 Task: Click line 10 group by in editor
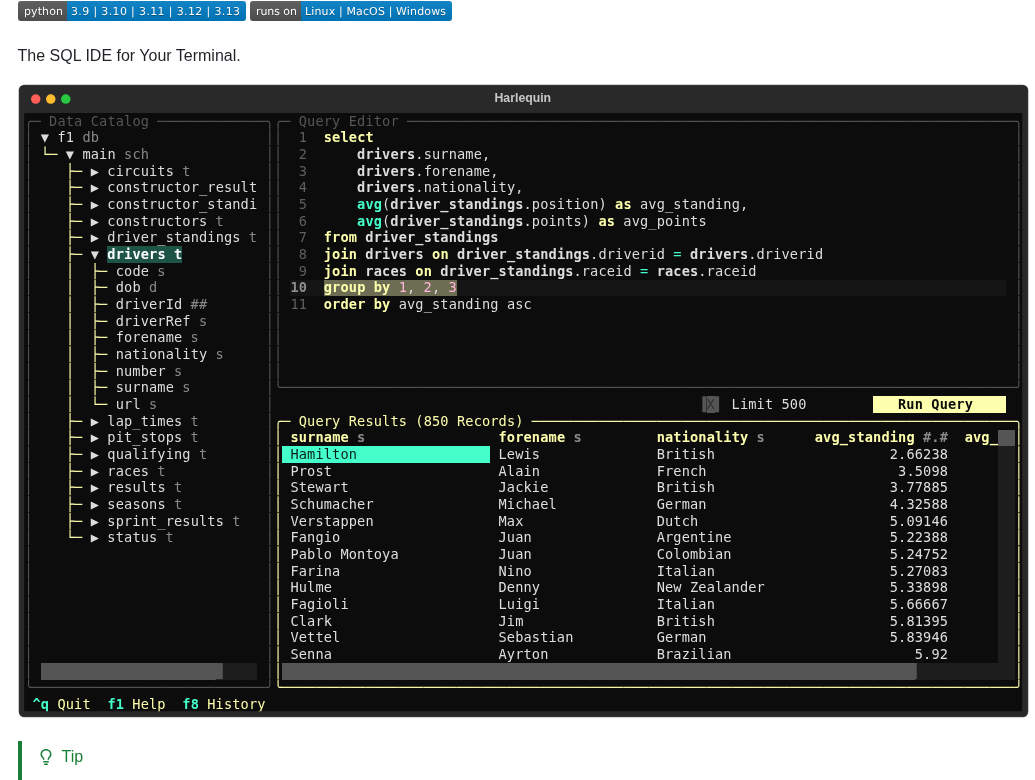389,288
